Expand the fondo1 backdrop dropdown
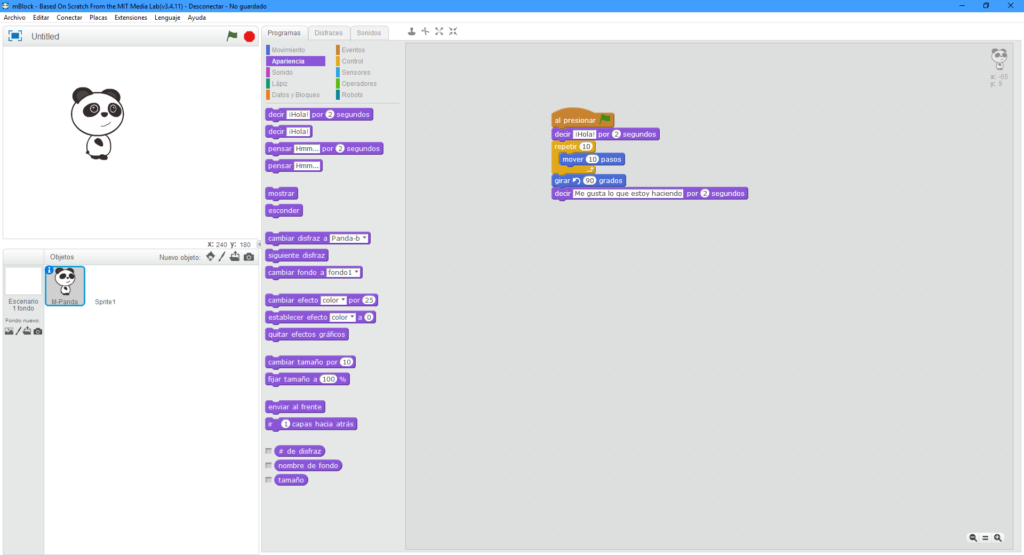The height and width of the screenshot is (555, 1024). point(344,272)
